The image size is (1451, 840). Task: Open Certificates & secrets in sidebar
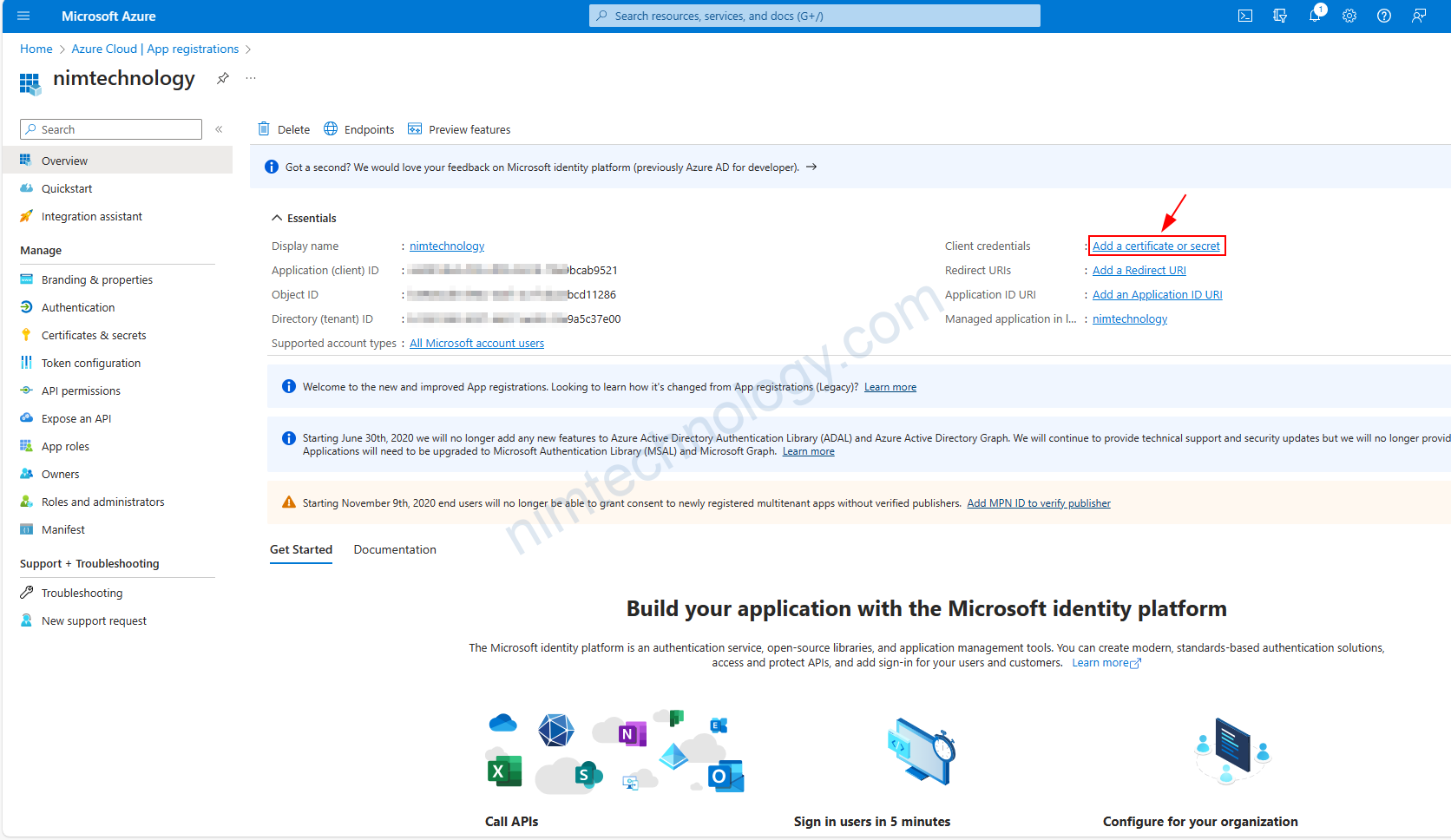coord(94,335)
